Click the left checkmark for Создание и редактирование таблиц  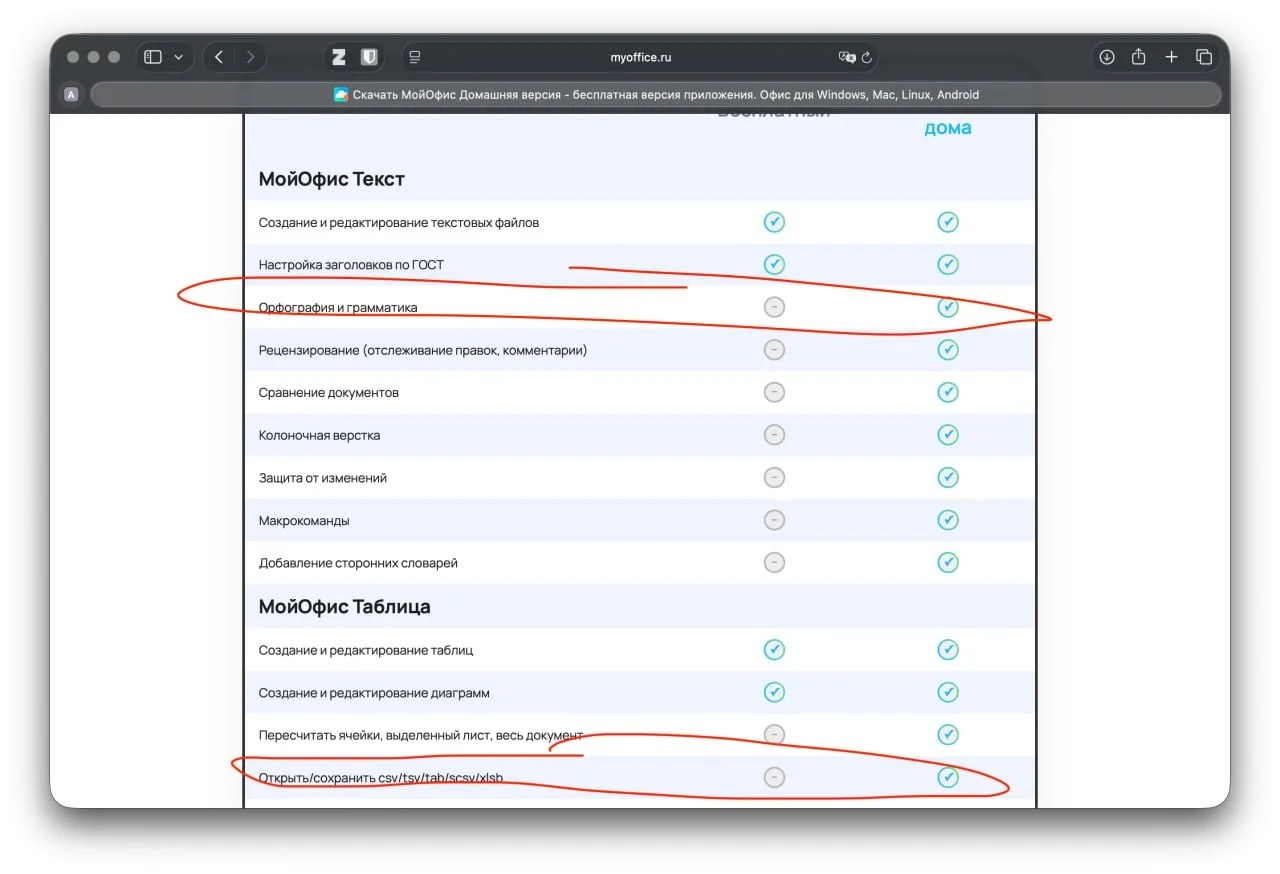point(774,650)
